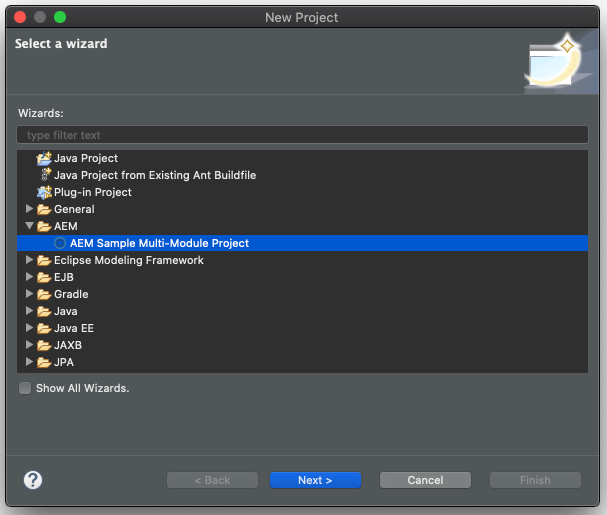The width and height of the screenshot is (607, 515).
Task: Enable the Show All Wizards checkbox
Action: click(25, 388)
